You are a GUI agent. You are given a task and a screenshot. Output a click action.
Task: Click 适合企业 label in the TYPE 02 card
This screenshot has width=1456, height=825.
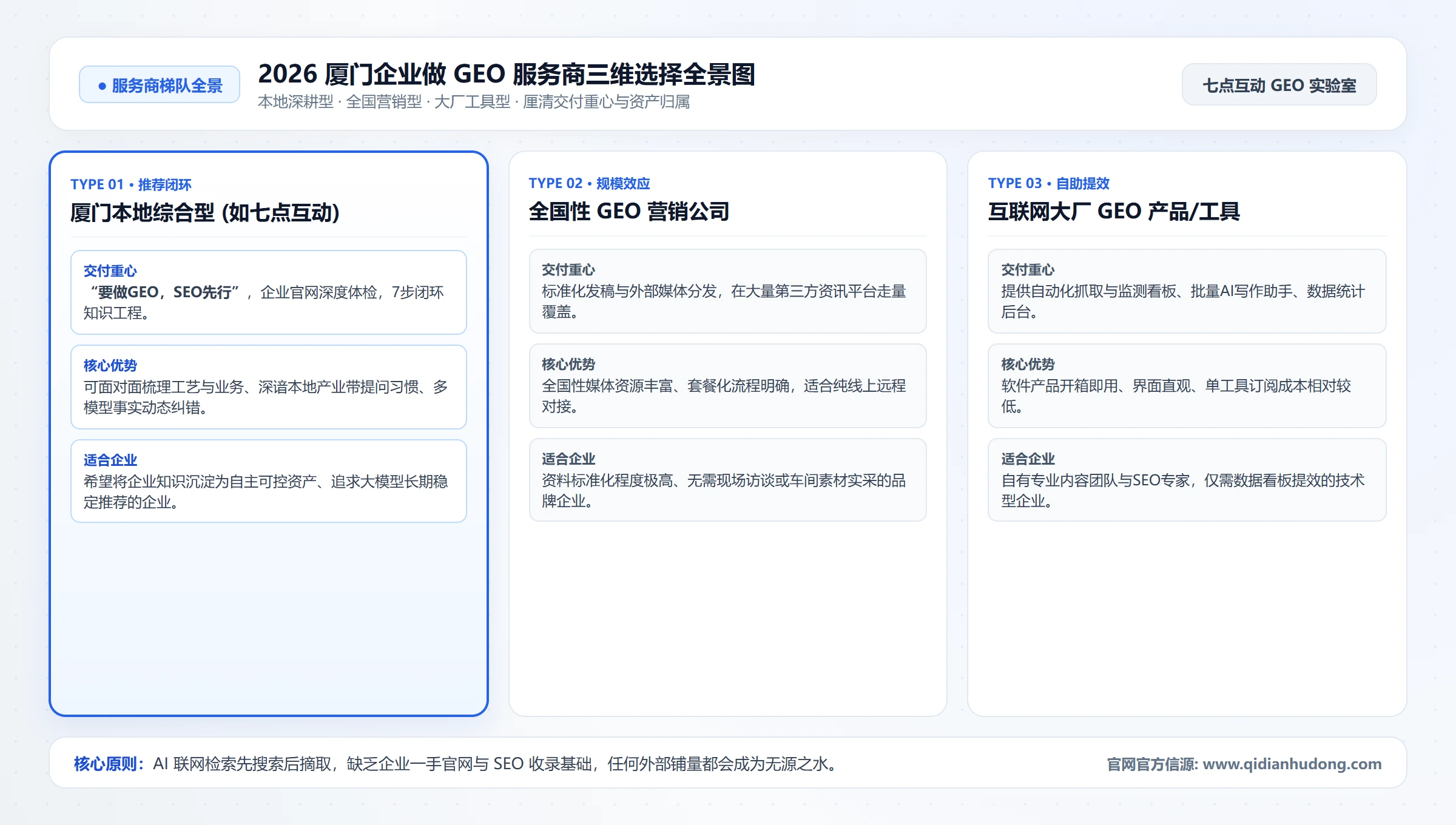pyautogui.click(x=568, y=459)
